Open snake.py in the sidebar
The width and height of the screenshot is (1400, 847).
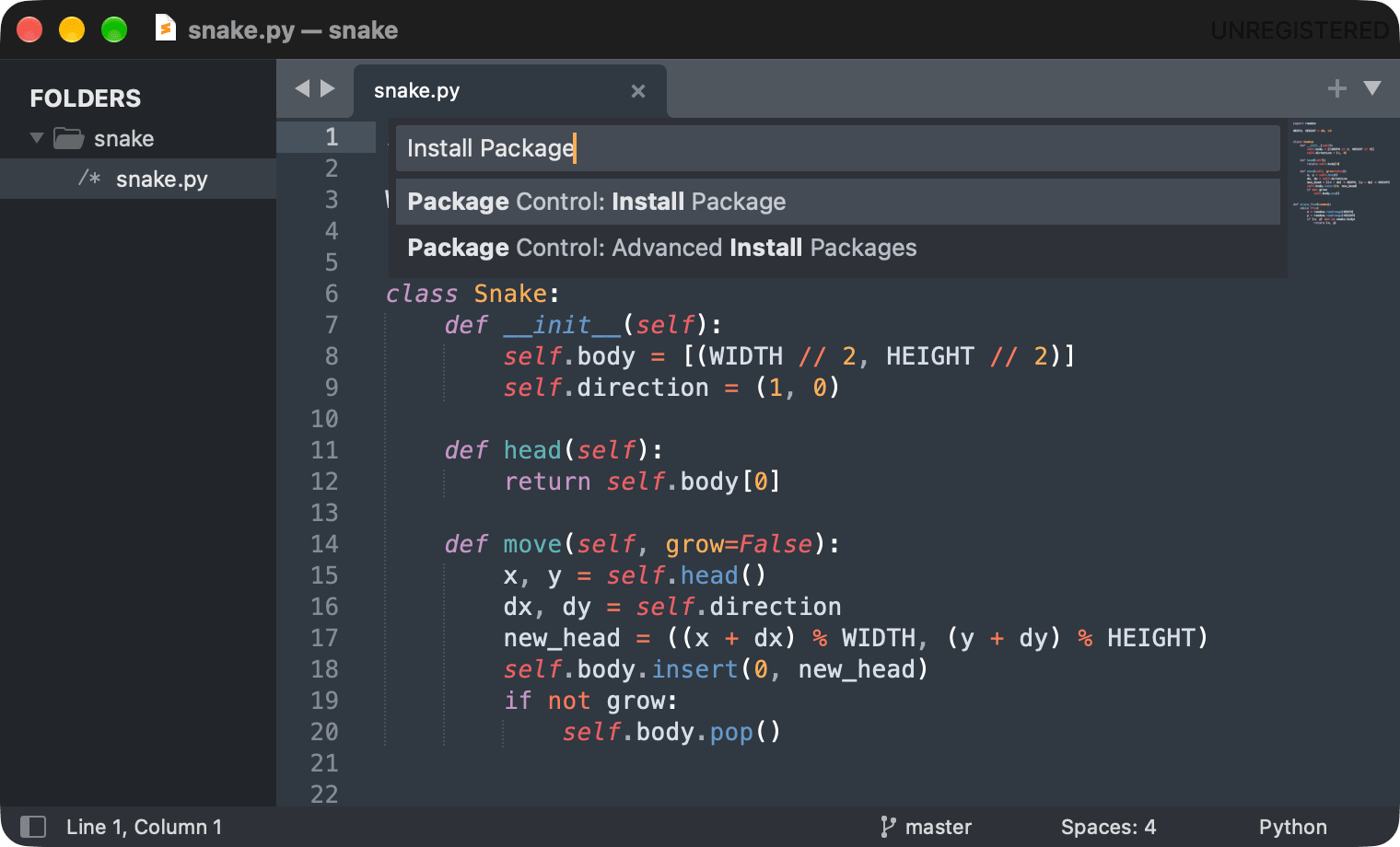[x=138, y=179]
